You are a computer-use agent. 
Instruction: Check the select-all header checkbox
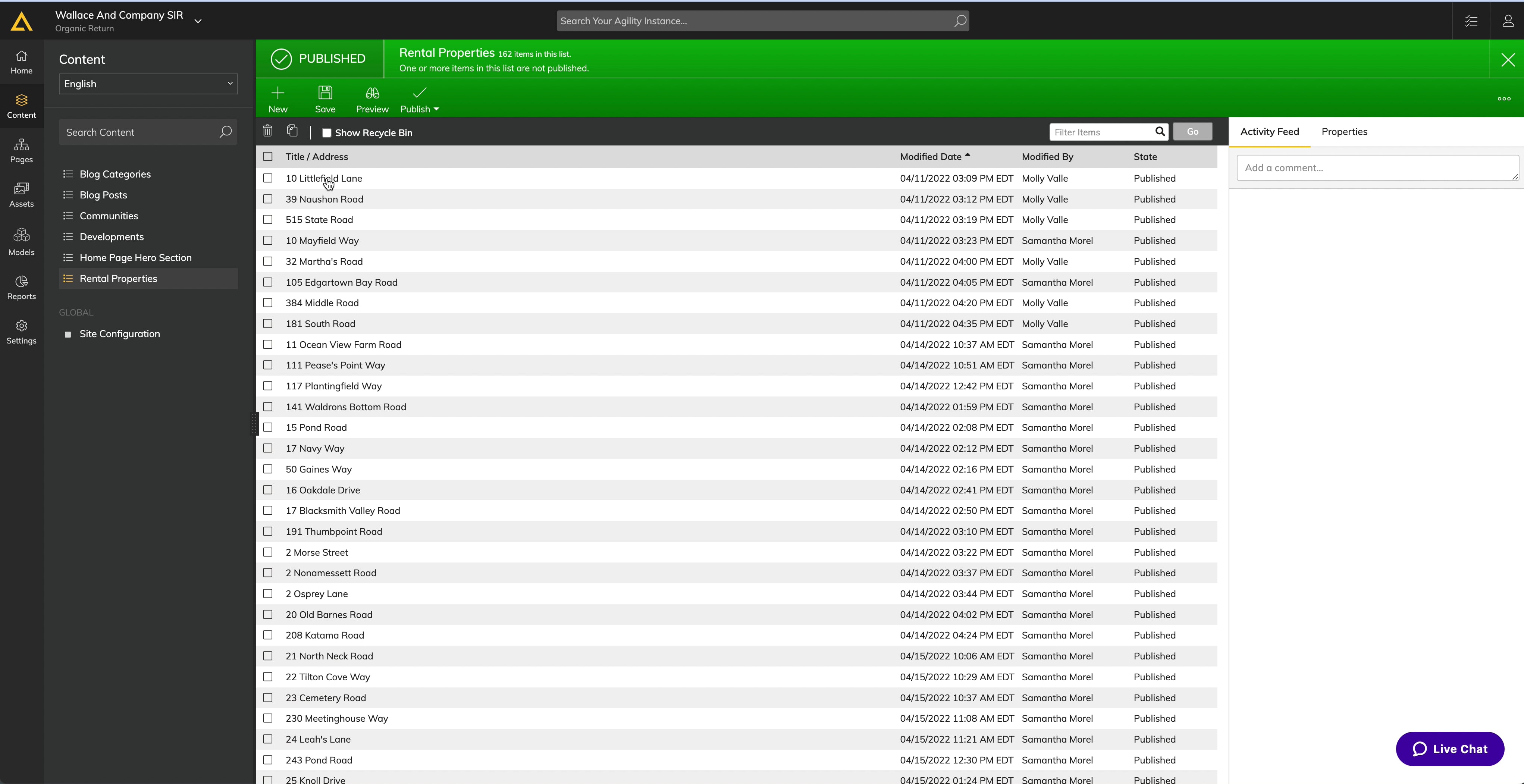tap(268, 156)
